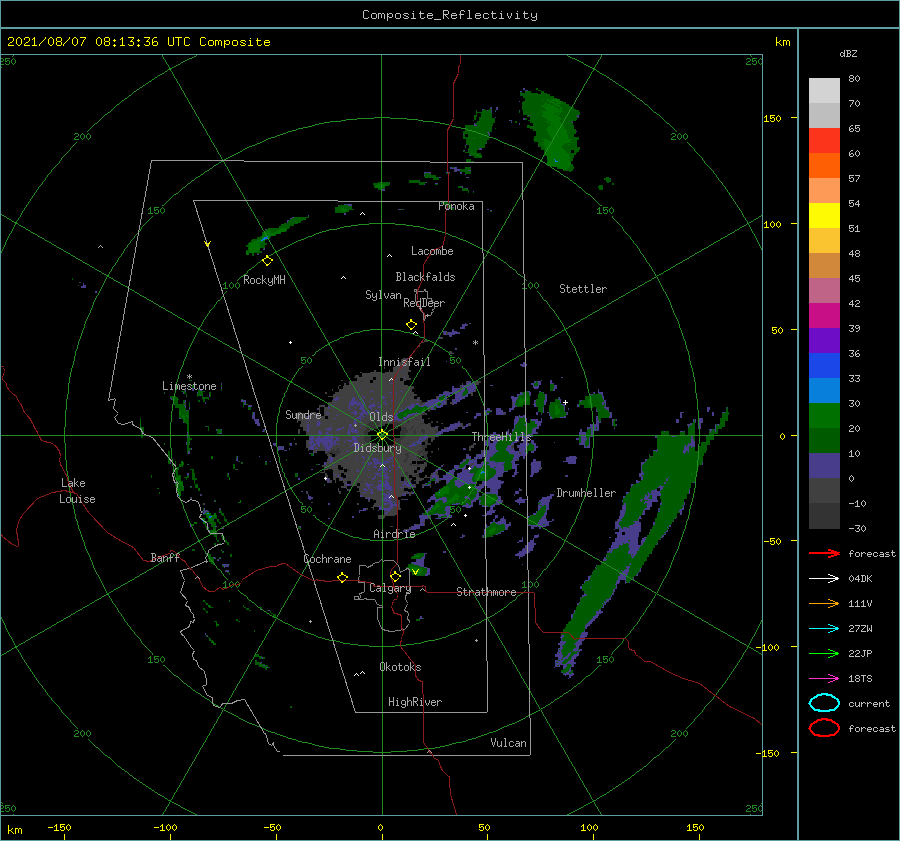Screen dimensions: 900x841
Task: Click the Airdrie city label
Action: (394, 534)
